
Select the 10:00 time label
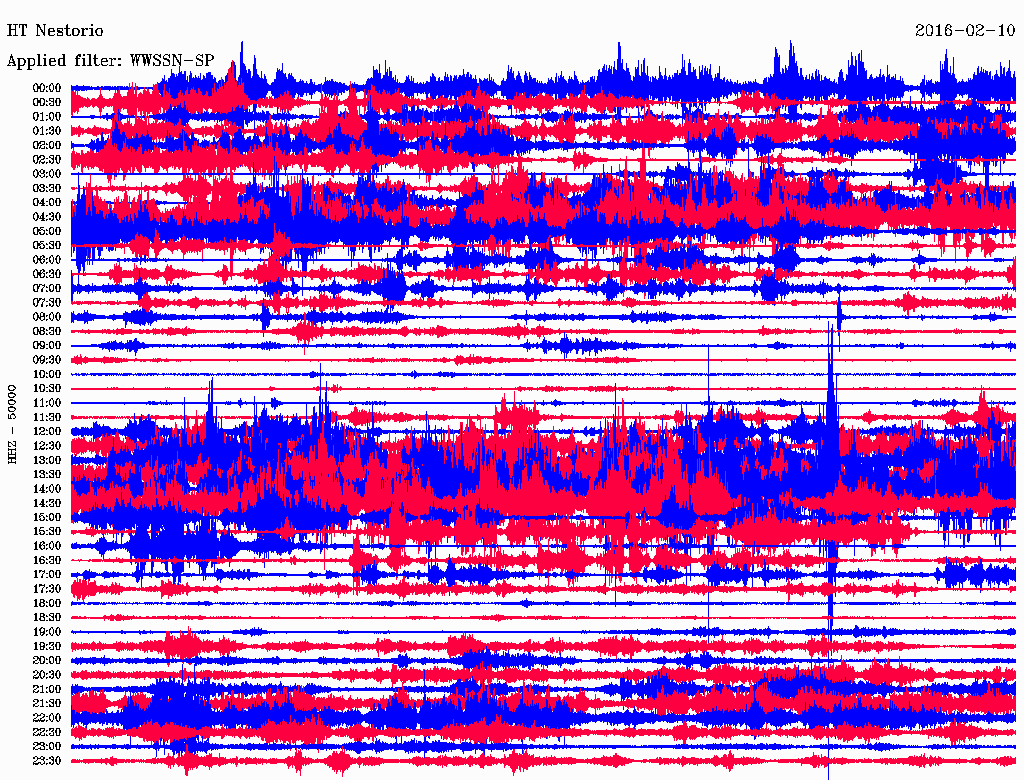tap(47, 374)
